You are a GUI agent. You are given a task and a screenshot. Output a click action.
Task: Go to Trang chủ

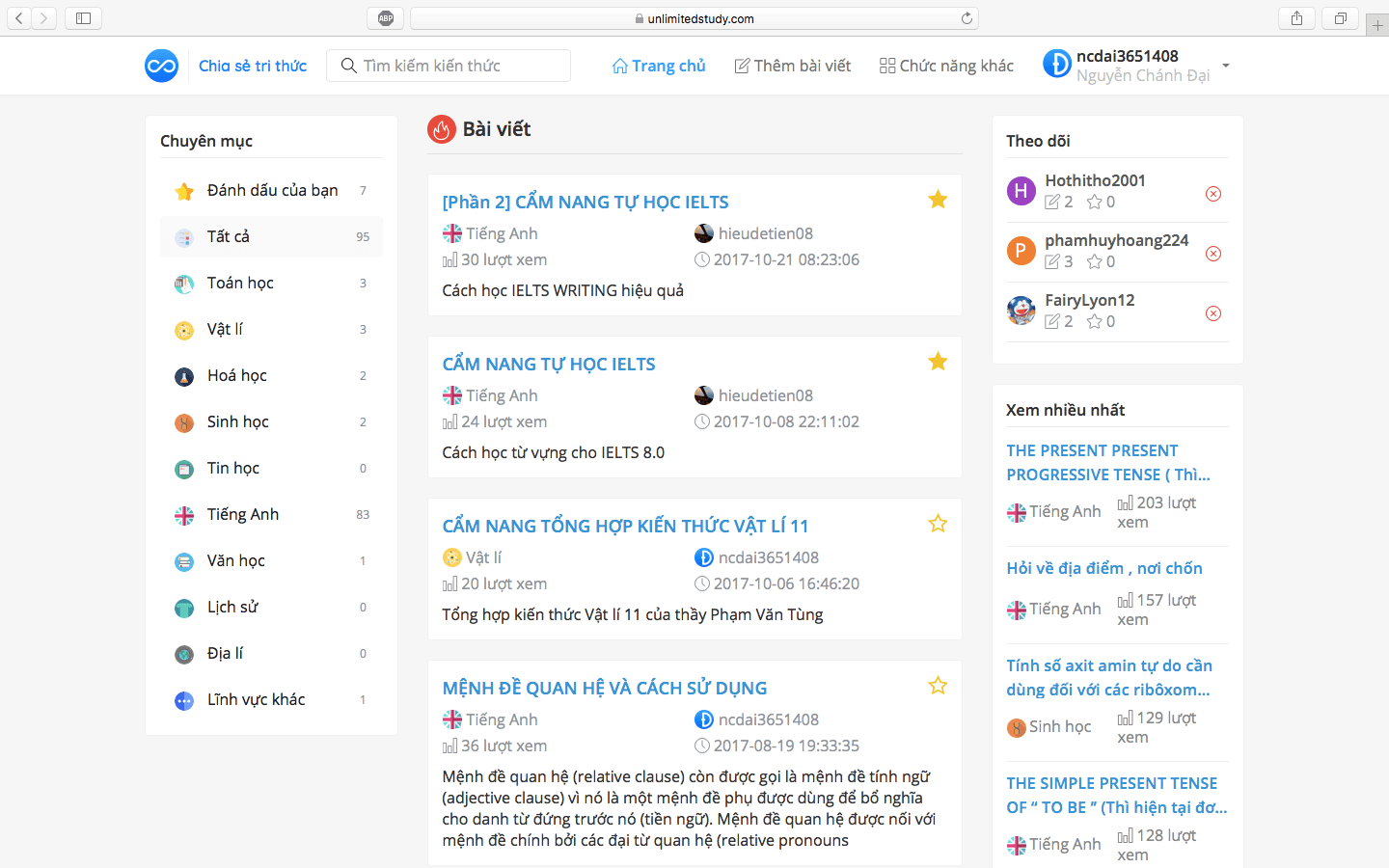coord(659,66)
